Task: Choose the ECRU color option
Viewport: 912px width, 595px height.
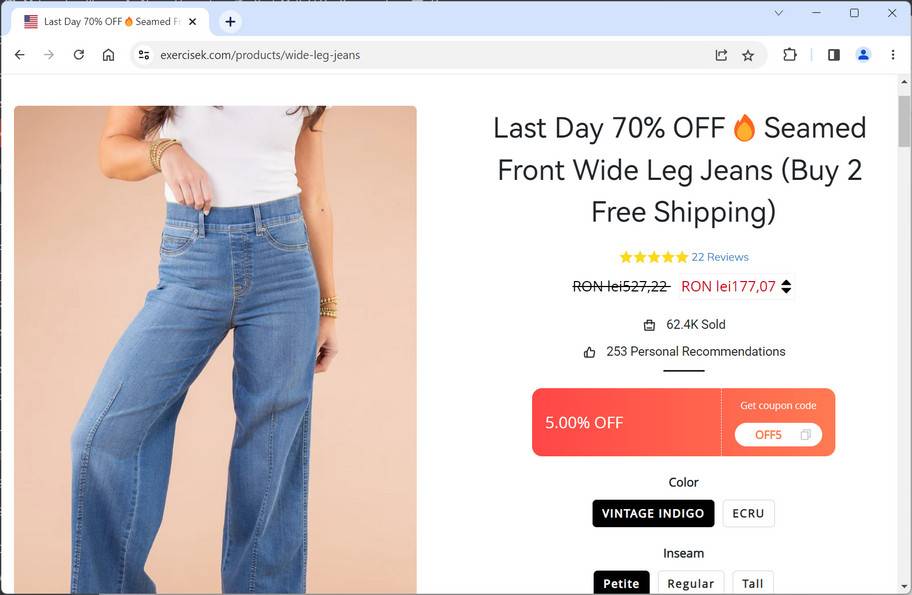Action: 749,514
